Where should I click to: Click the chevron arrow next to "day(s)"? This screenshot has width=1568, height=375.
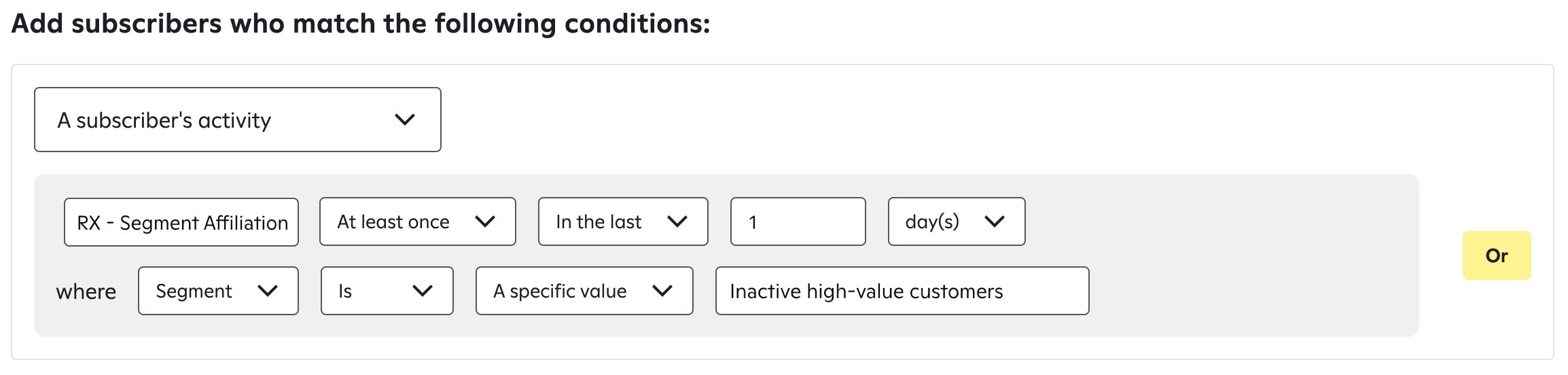pos(995,221)
